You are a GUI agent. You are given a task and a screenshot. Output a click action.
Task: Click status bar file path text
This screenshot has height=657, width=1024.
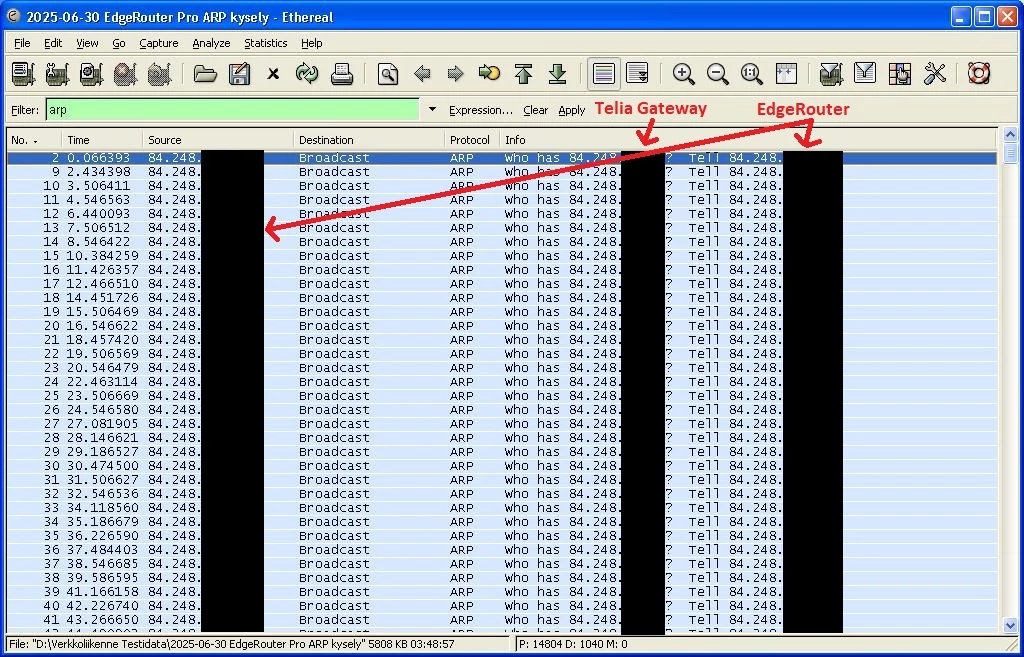point(232,644)
